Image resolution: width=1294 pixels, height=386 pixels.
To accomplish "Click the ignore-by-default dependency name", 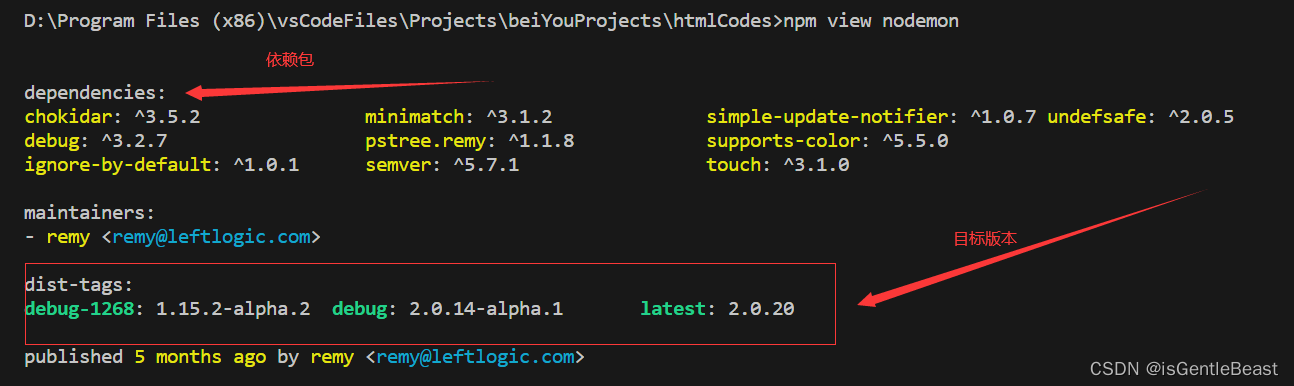I will point(120,165).
